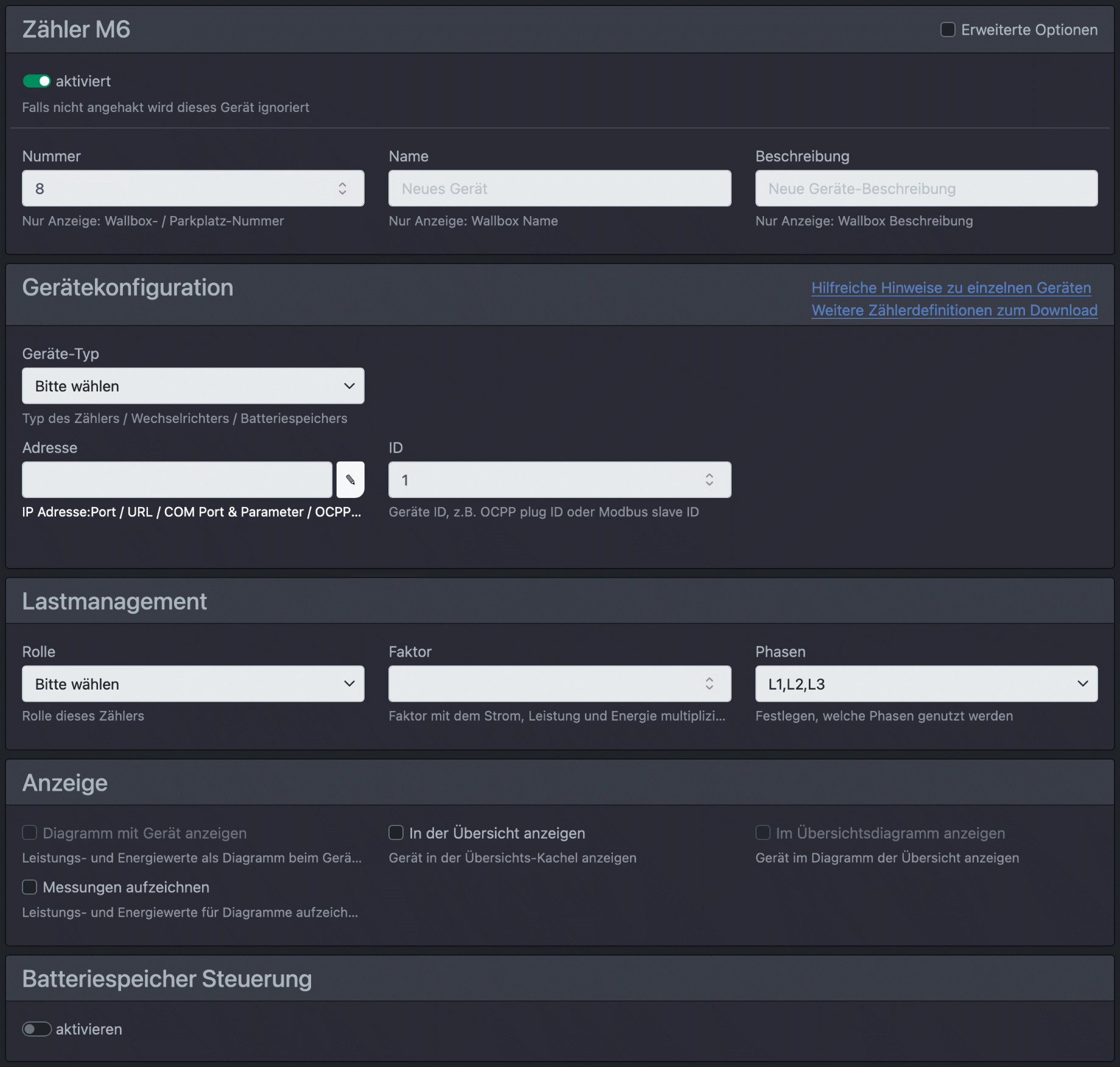This screenshot has height=1067, width=1120.
Task: Click the Beschreibung input field
Action: point(926,188)
